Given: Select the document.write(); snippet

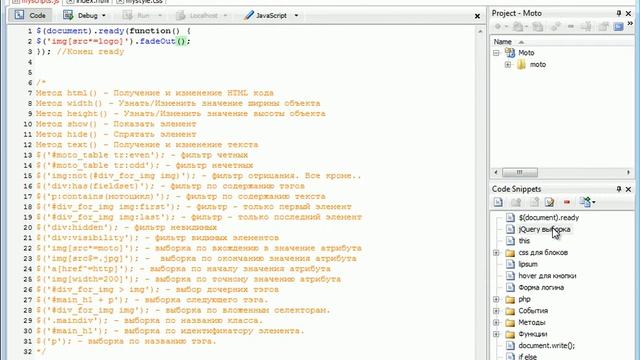Looking at the screenshot, I should [546, 346].
